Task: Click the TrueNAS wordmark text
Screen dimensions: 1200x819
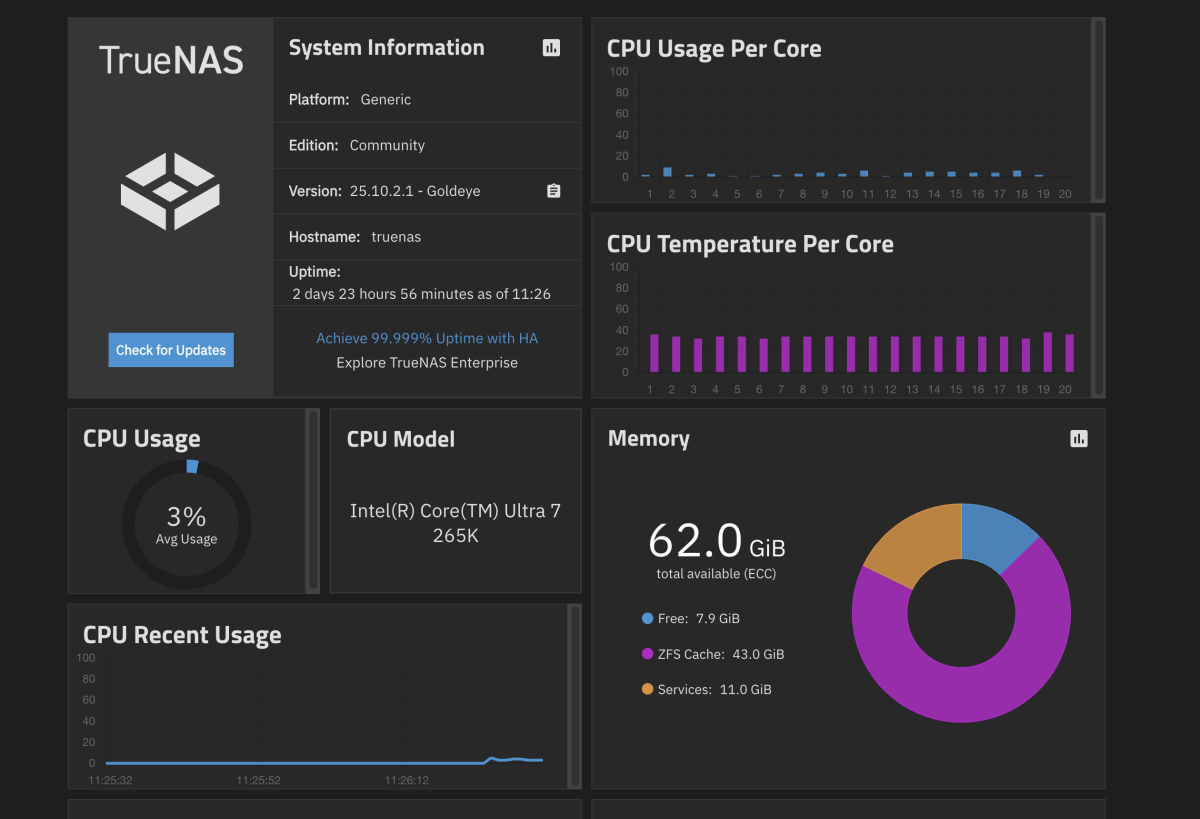Action: (171, 60)
